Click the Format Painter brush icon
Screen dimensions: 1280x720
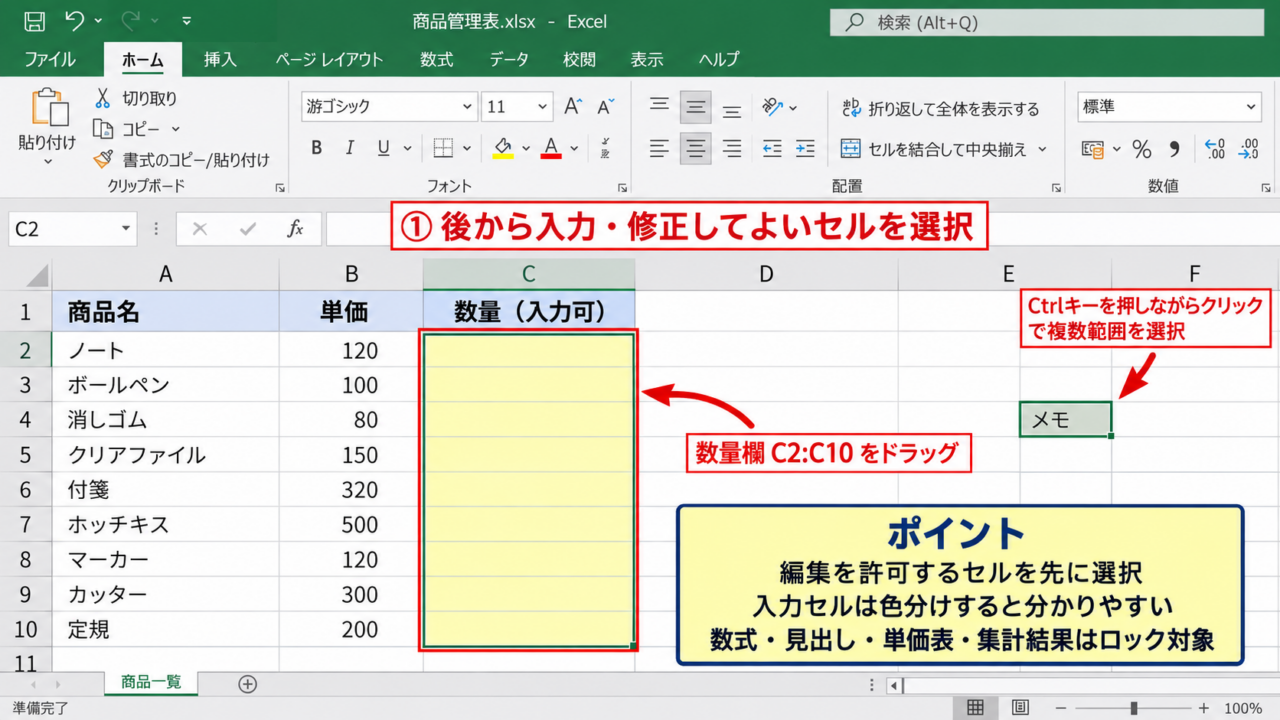pyautogui.click(x=102, y=159)
